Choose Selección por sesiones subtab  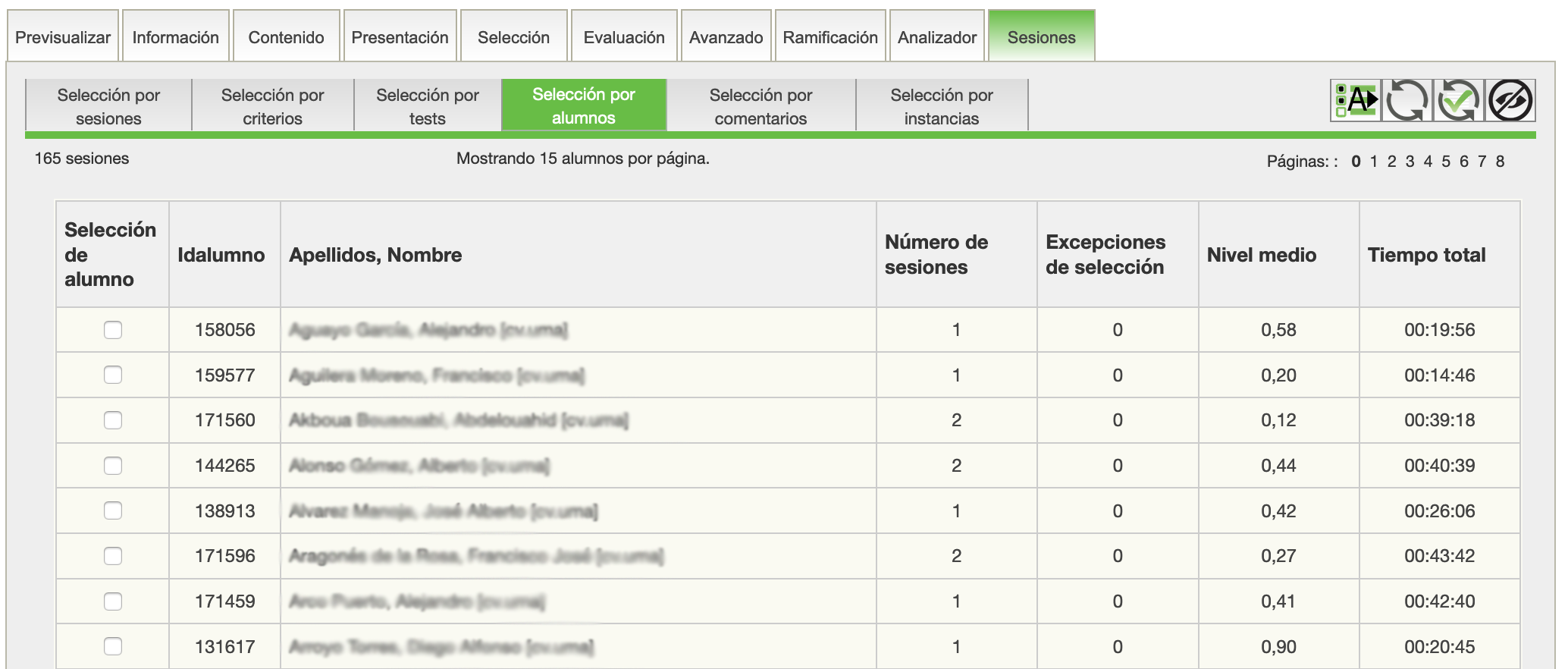[108, 106]
